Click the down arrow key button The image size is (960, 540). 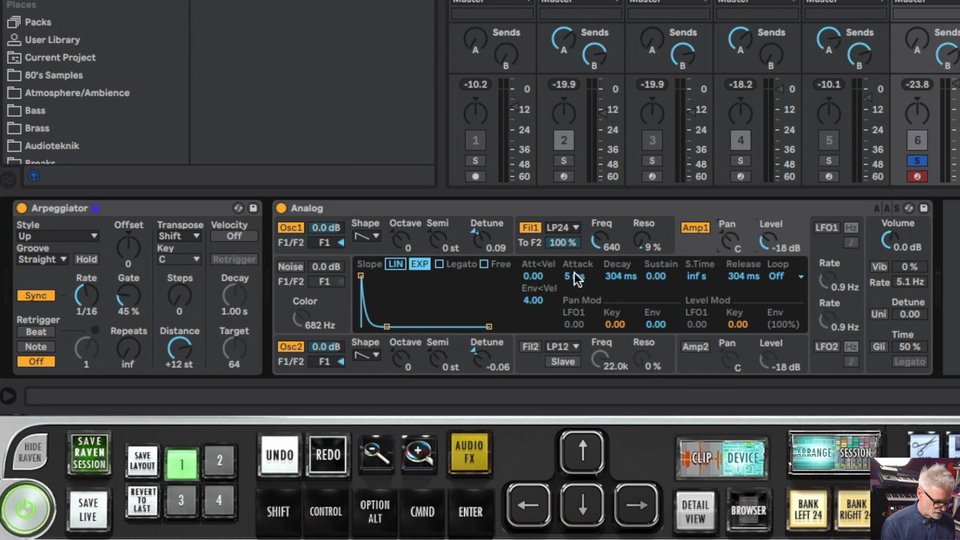pyautogui.click(x=582, y=505)
